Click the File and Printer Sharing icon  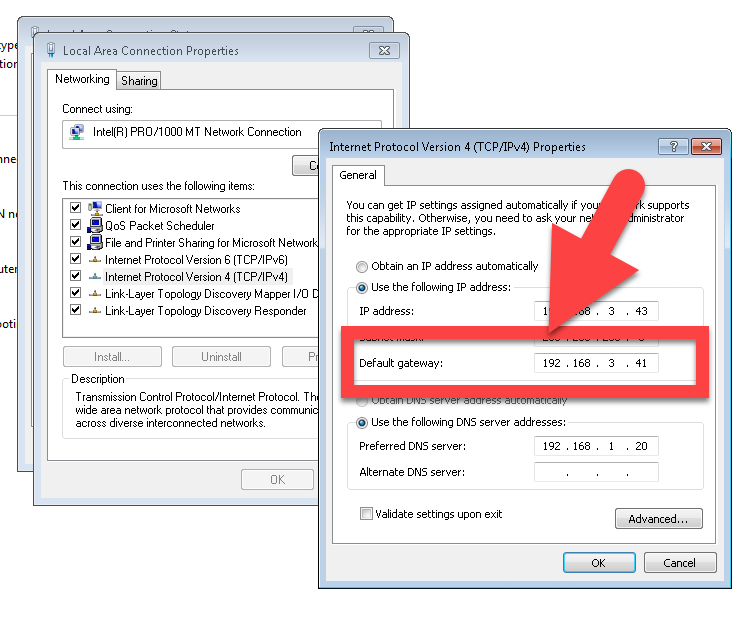(x=95, y=243)
